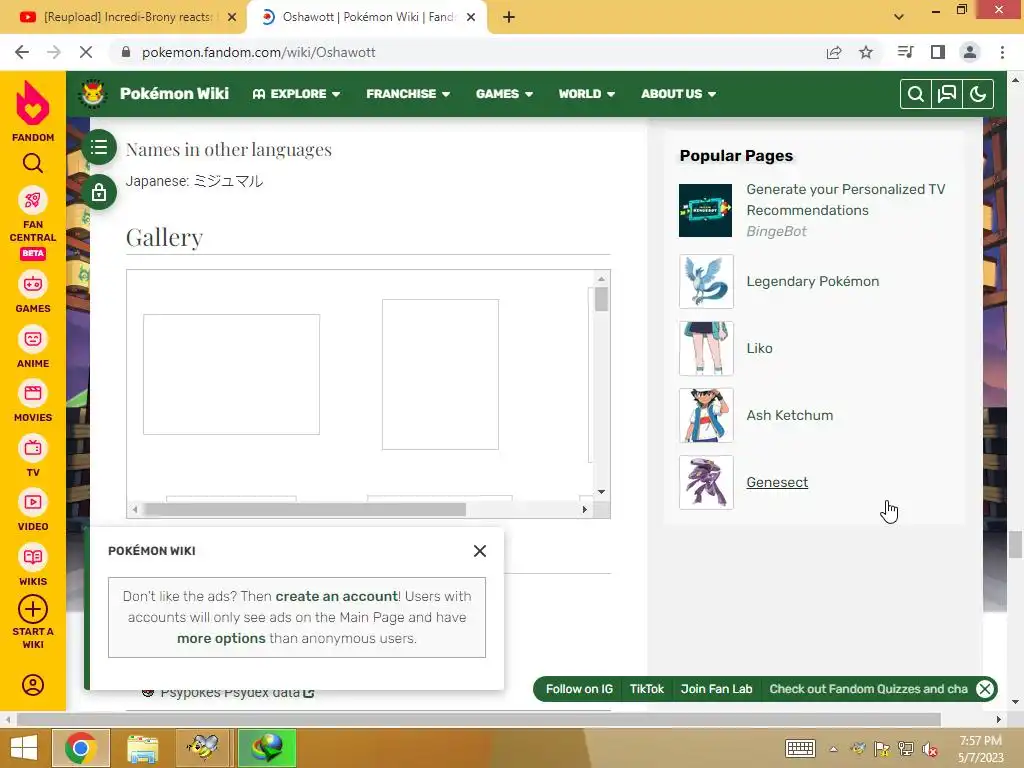Close the Oshawott wiki tab
The width and height of the screenshot is (1024, 768).
[471, 17]
